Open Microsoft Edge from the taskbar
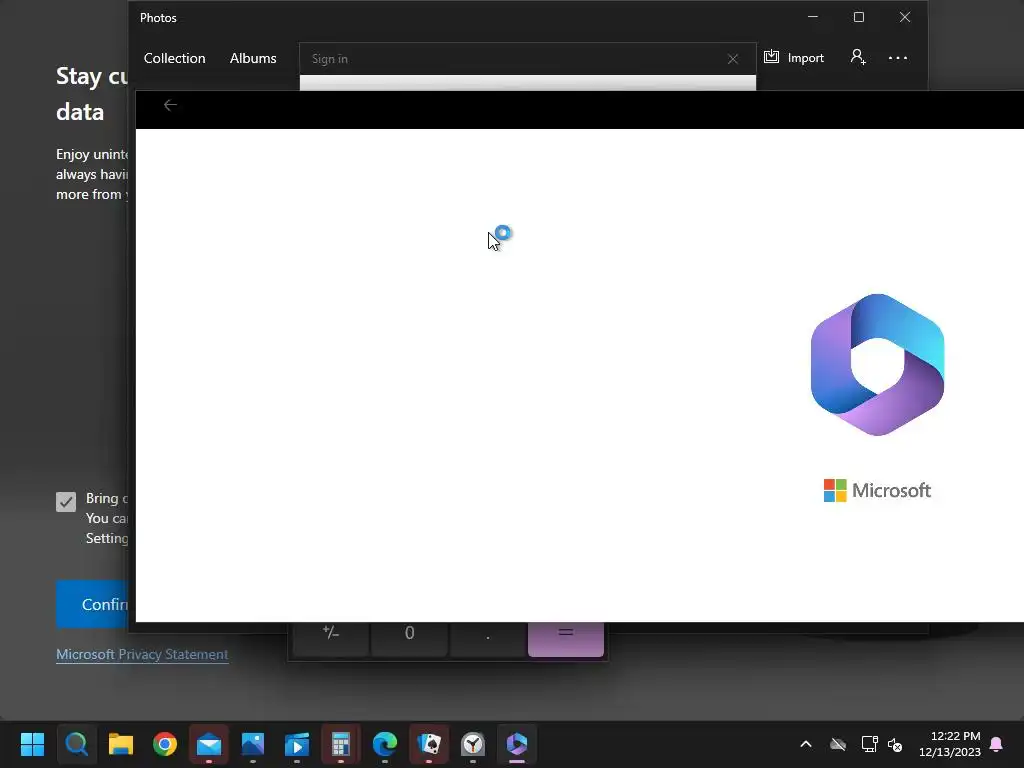 385,744
